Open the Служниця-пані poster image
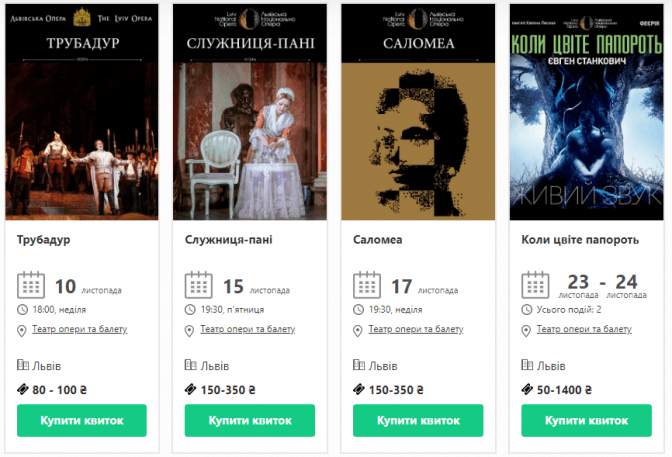This screenshot has width=672, height=457. 250,112
